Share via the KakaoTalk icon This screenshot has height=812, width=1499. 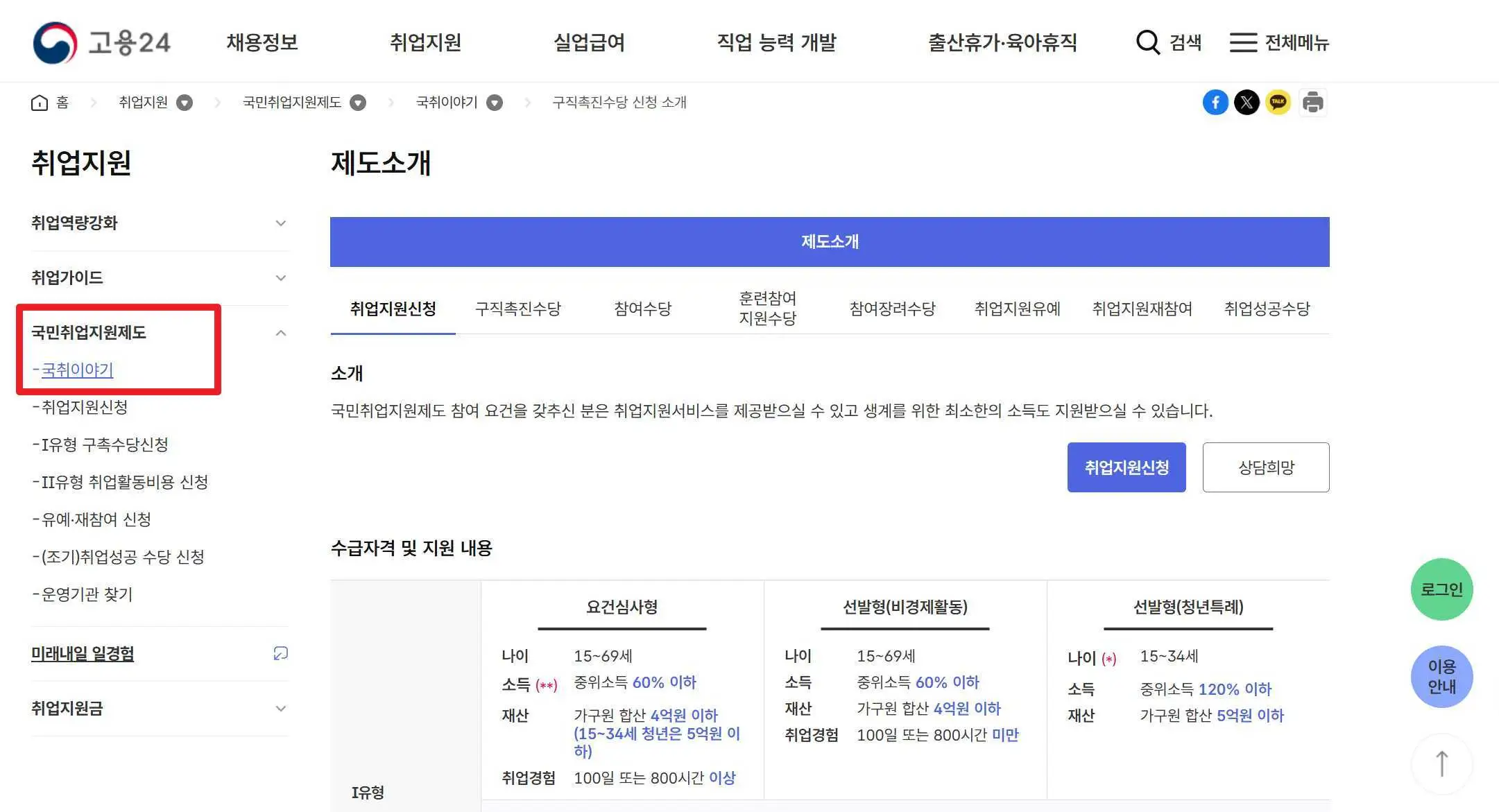1279,102
